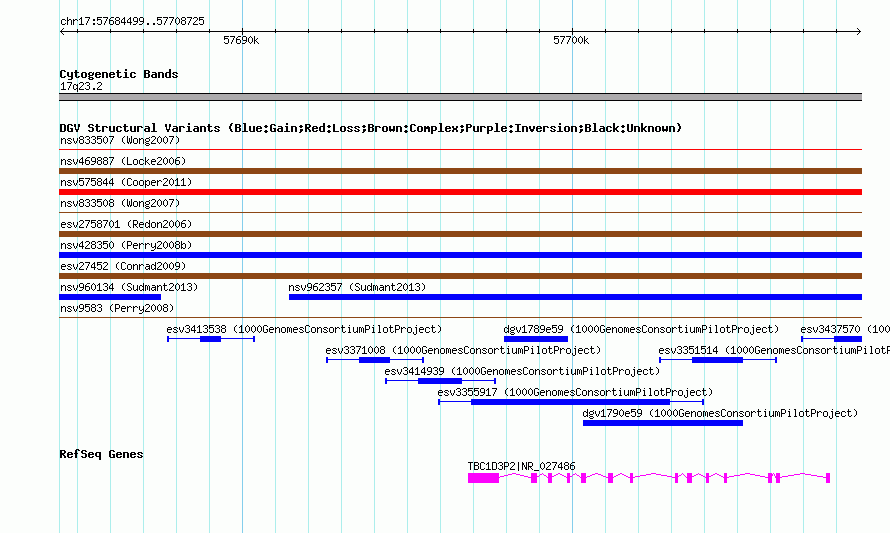Click the gray 17q23.2 cytogenetic band bar
Image resolution: width=890 pixels, height=533 pixels.
point(460,97)
